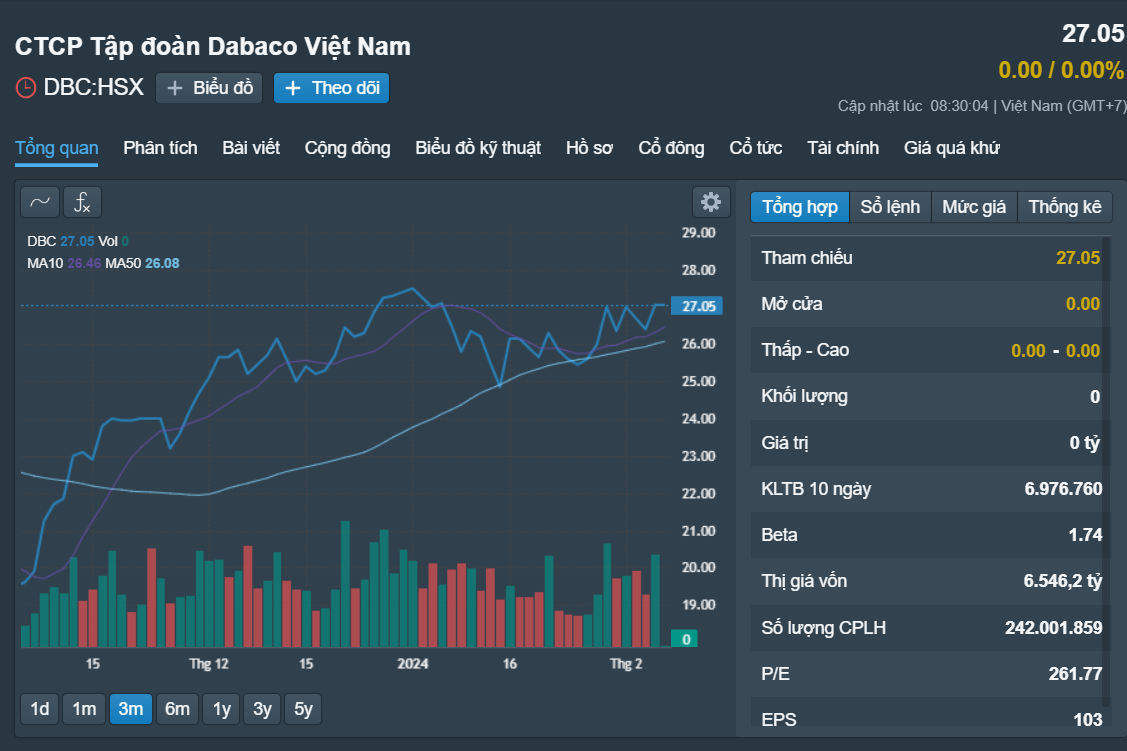1127x751 pixels.
Task: Switch chart to 1y range
Action: tap(221, 709)
